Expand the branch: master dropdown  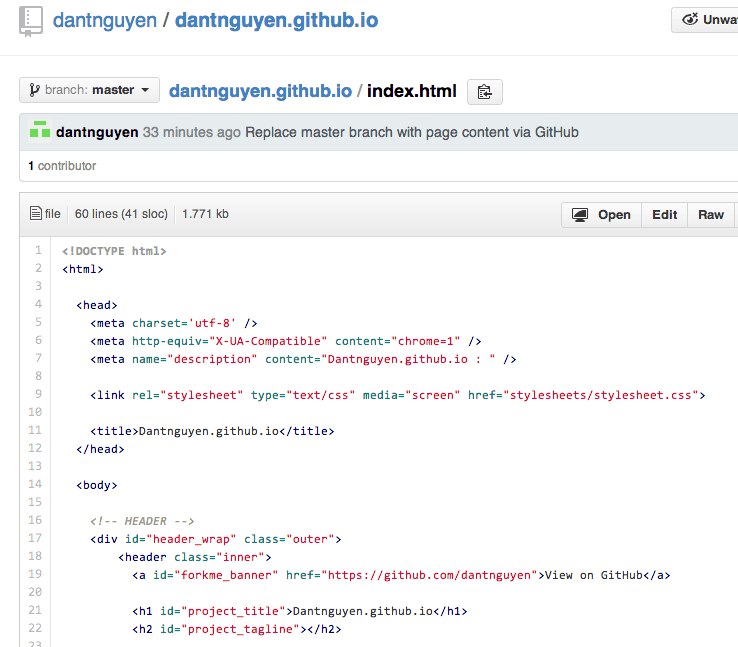(89, 90)
